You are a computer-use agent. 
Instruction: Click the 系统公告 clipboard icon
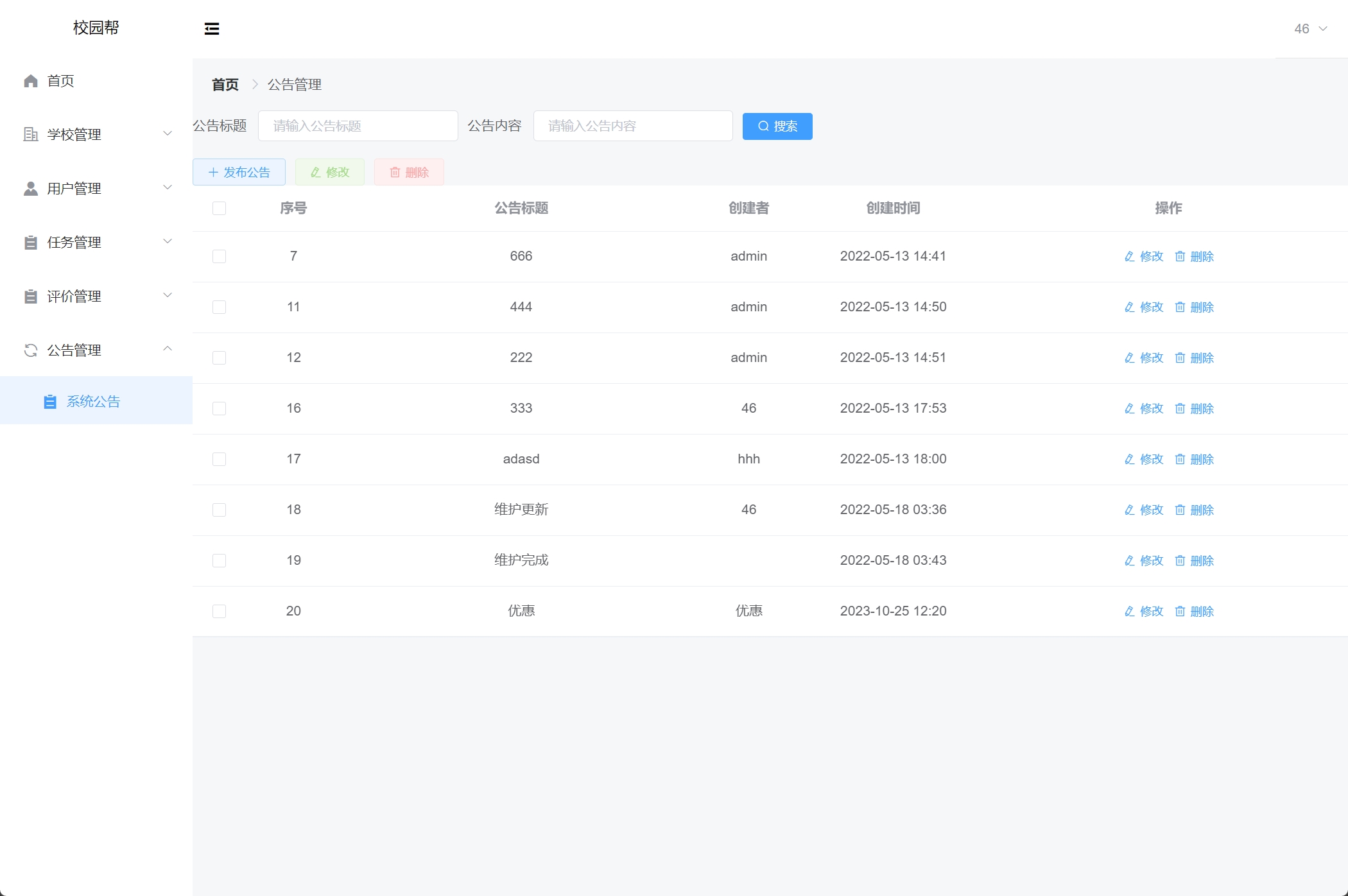(49, 402)
